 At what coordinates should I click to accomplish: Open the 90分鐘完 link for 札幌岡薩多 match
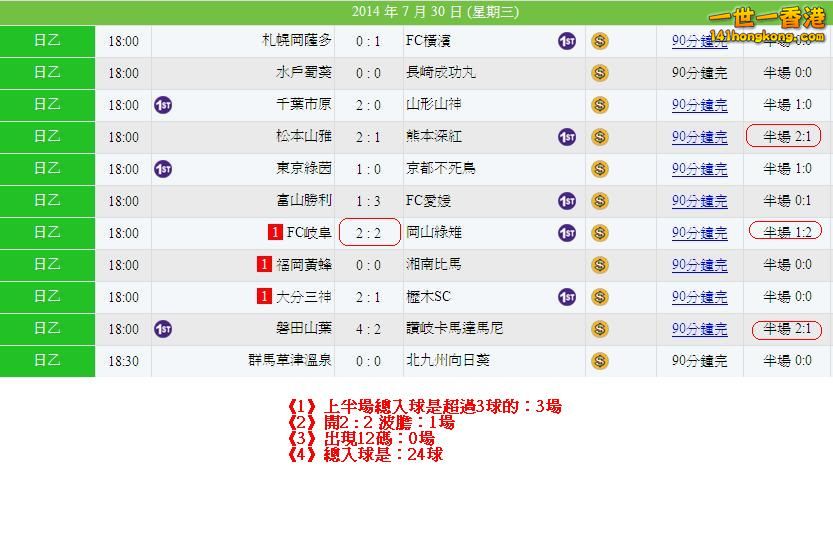coord(699,41)
